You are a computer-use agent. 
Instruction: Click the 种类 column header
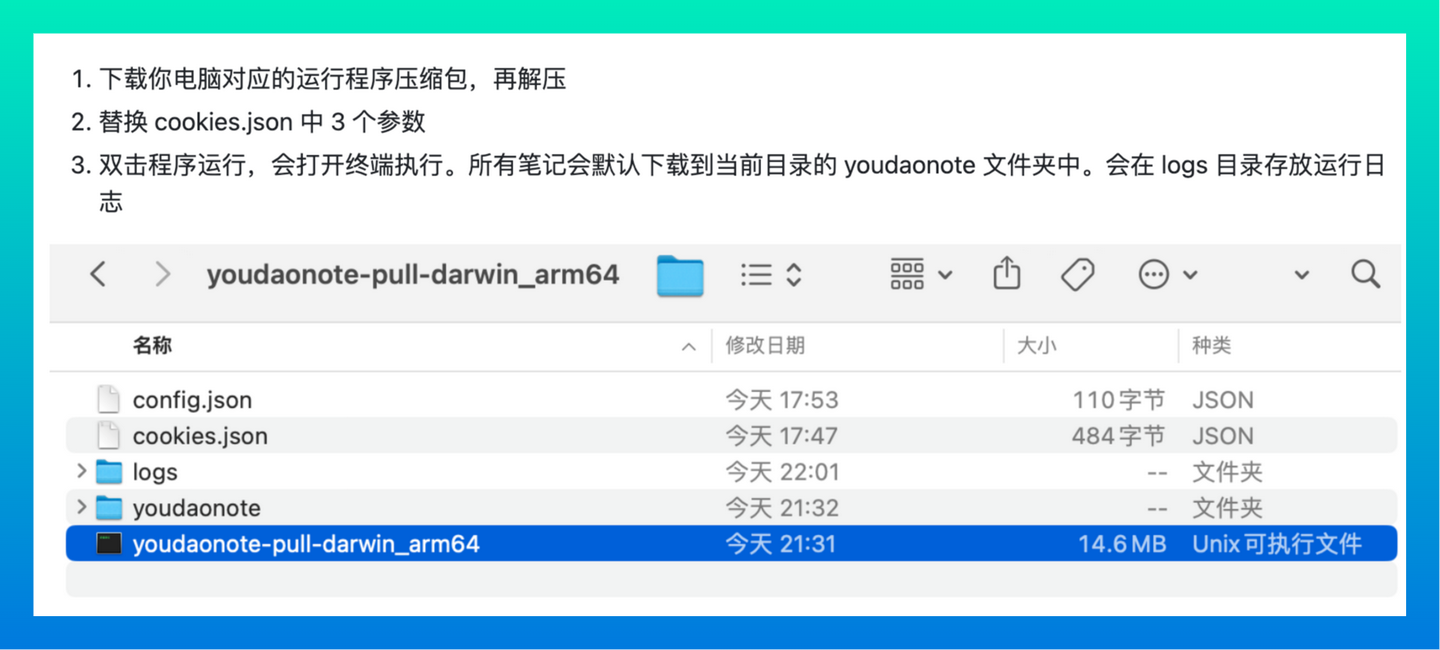(x=1211, y=345)
